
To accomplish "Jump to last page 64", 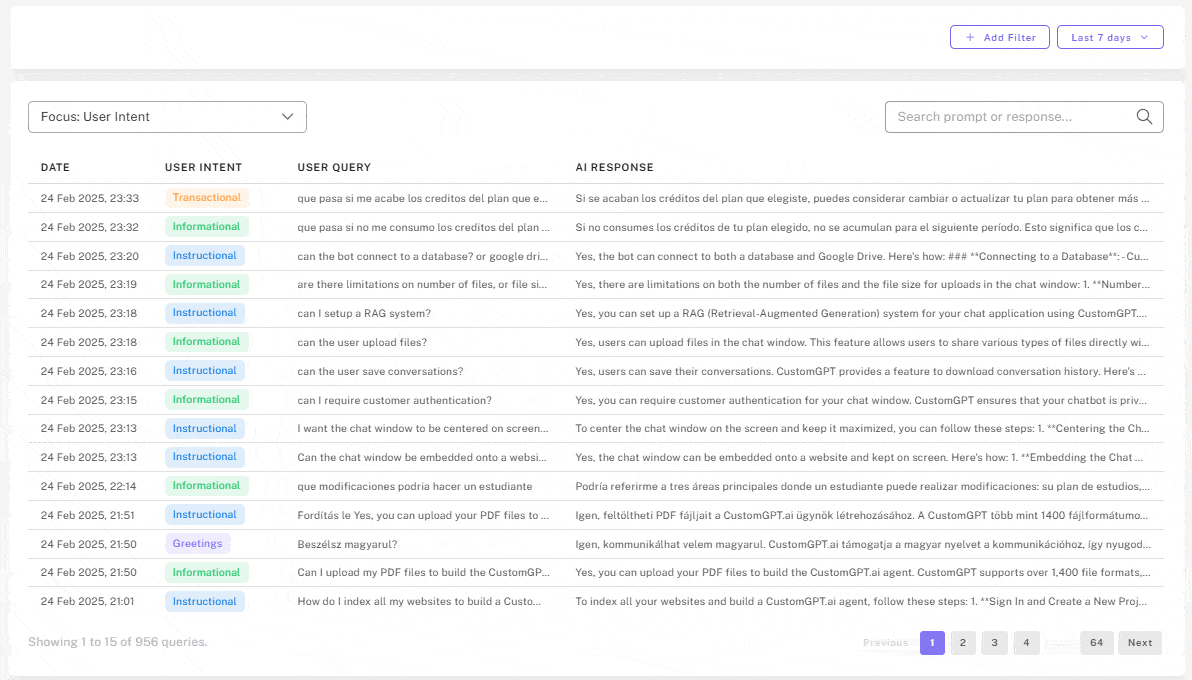I will point(1096,643).
